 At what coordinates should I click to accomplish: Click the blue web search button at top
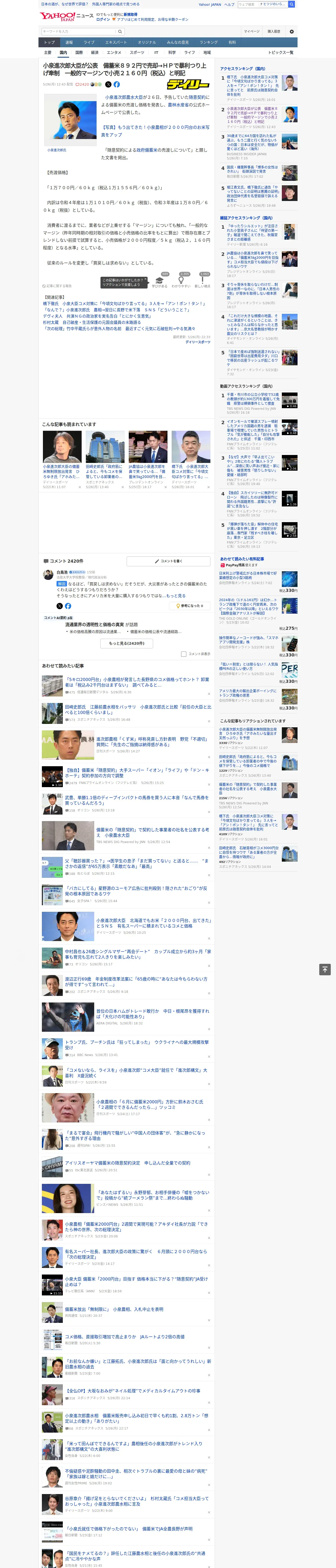(292, 4)
